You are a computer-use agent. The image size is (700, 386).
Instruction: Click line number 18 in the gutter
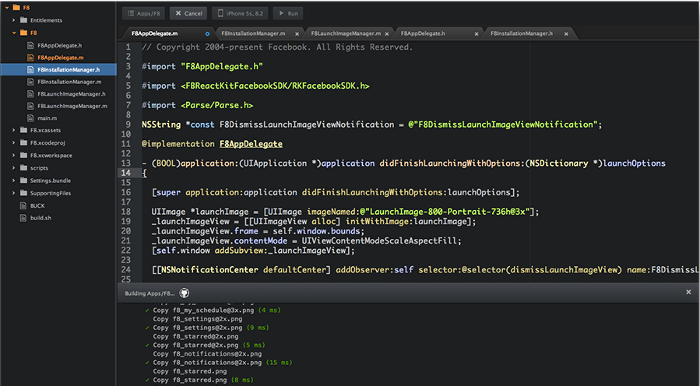click(x=126, y=212)
